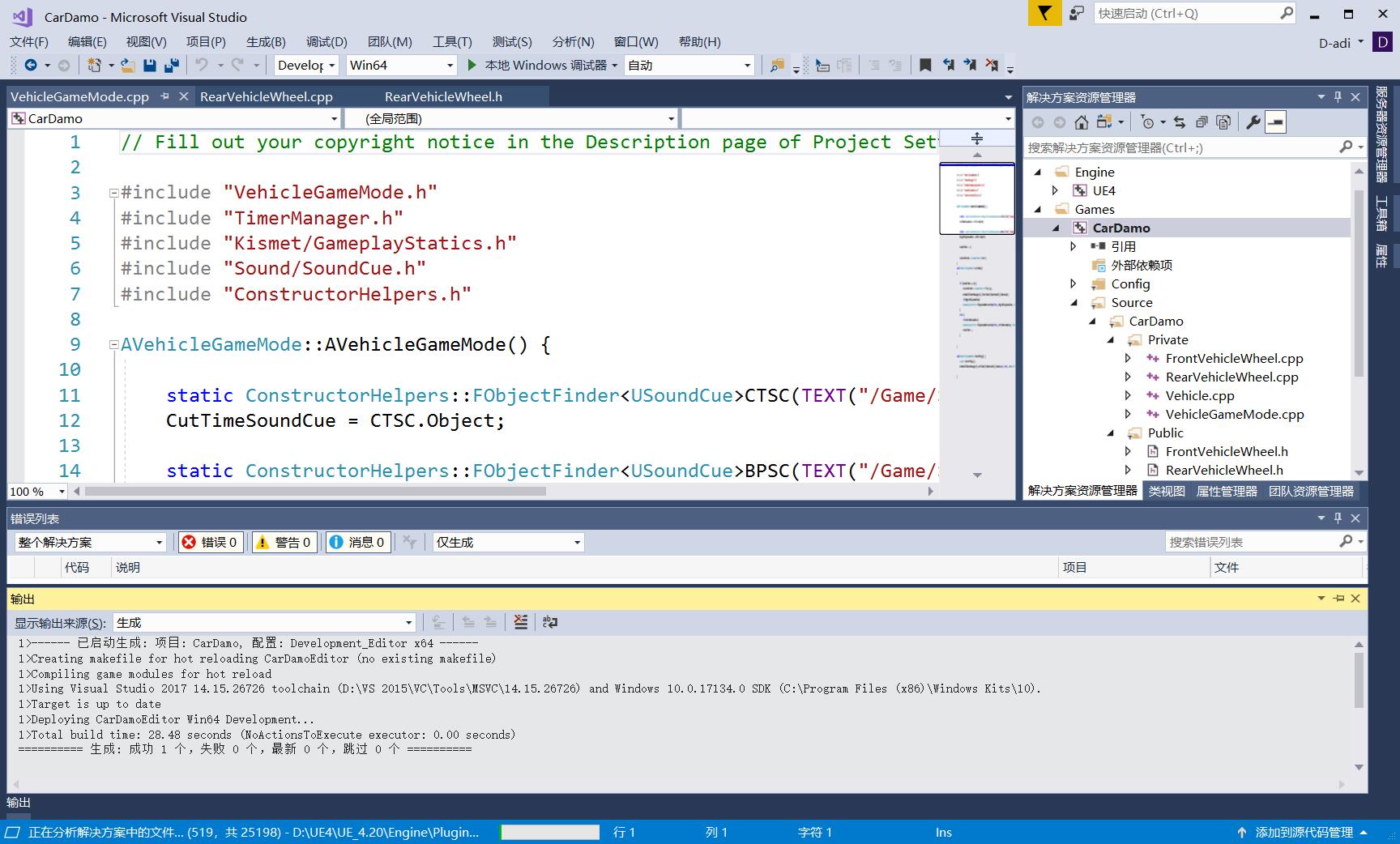Open the solution configuration dropdown
This screenshot has width=1400, height=844.
(x=307, y=65)
